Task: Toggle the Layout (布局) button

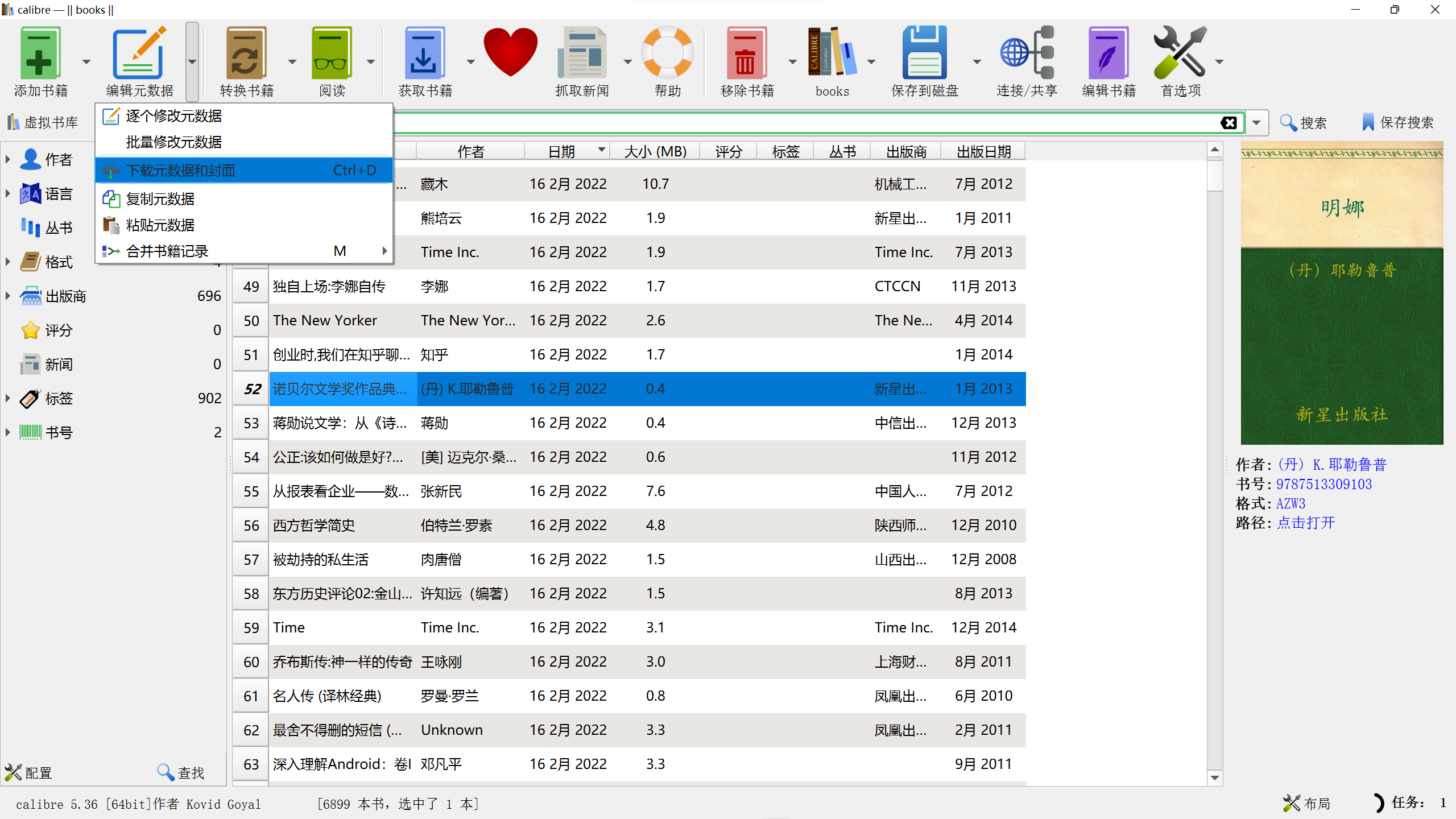Action: (x=1307, y=803)
